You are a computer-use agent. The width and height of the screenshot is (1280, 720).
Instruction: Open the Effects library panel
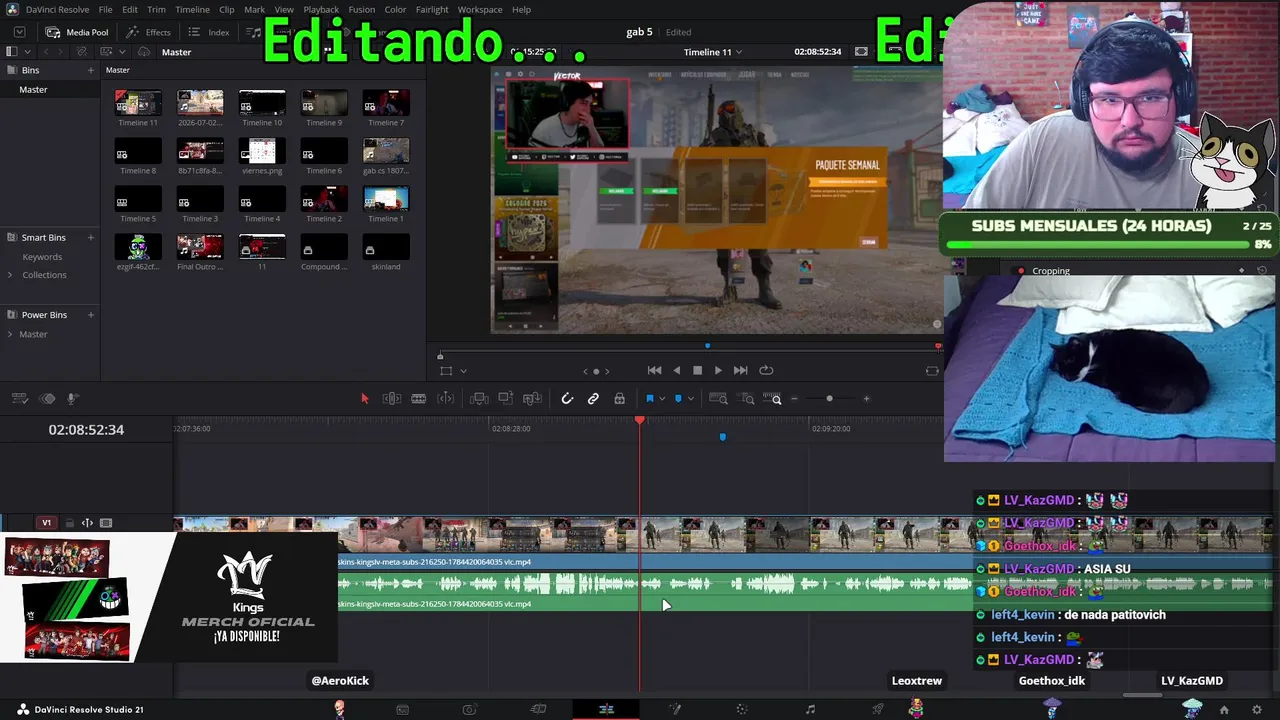pyautogui.click(x=149, y=32)
